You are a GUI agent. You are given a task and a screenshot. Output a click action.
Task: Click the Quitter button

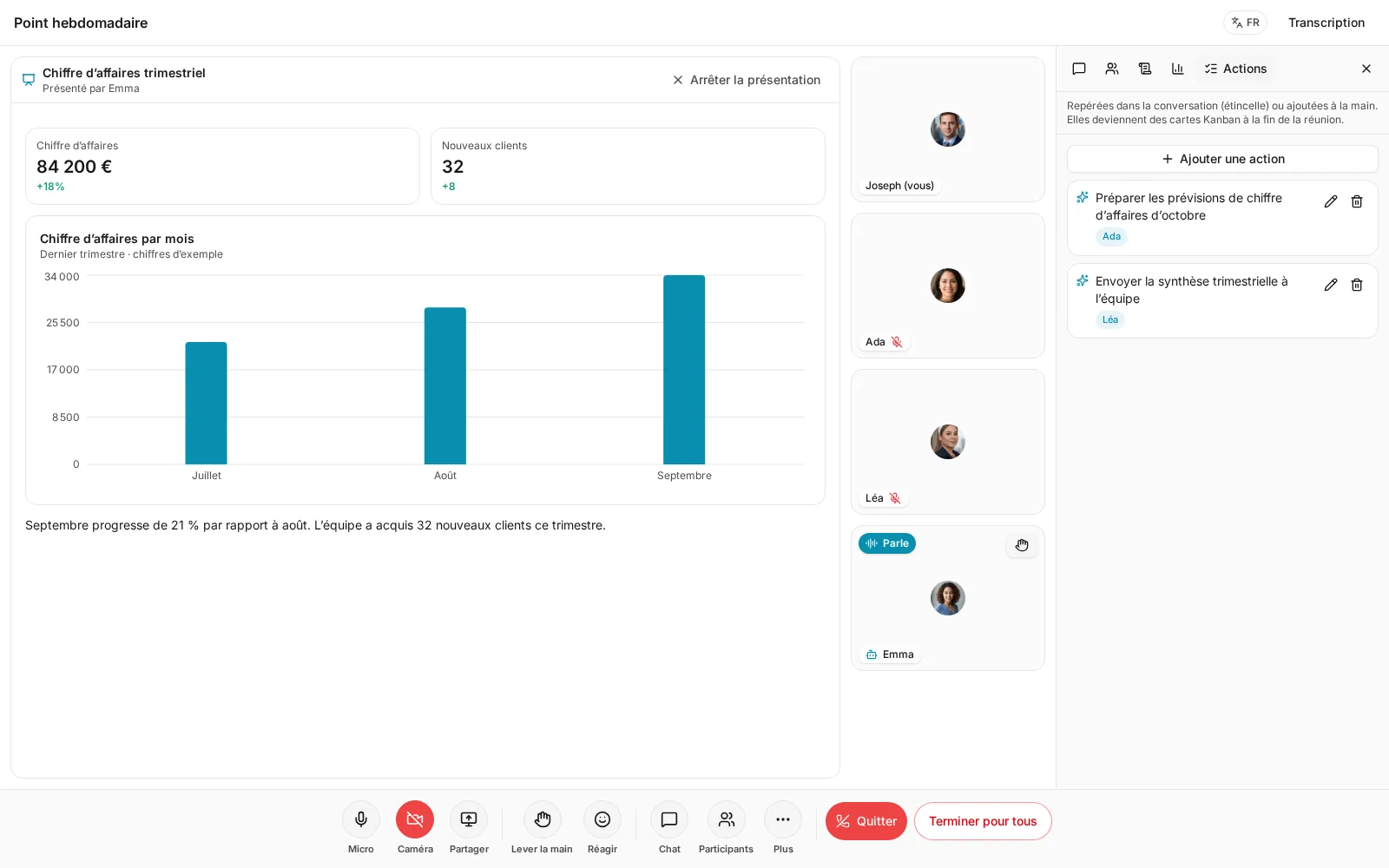[866, 821]
